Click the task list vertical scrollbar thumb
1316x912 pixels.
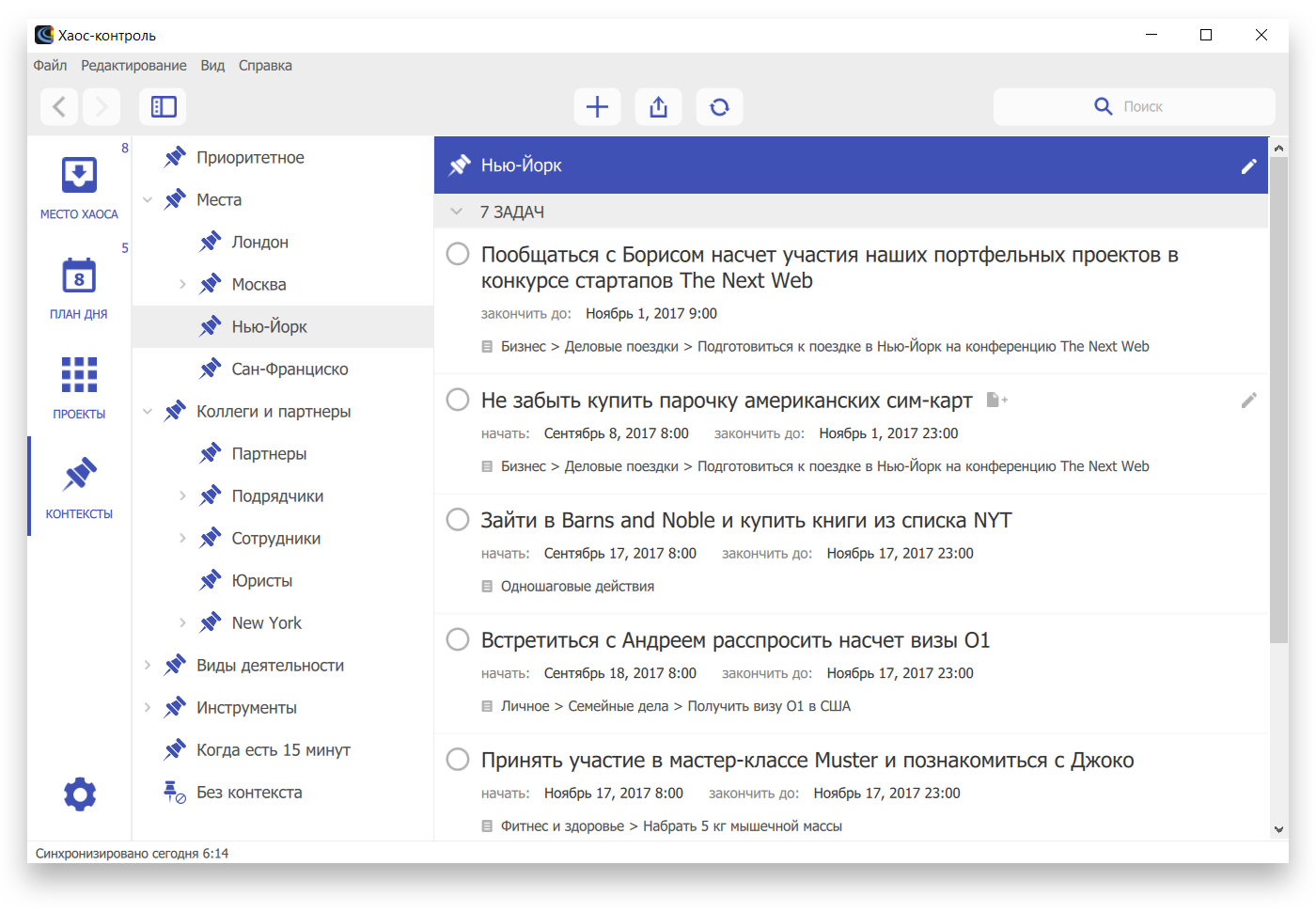[x=1278, y=400]
